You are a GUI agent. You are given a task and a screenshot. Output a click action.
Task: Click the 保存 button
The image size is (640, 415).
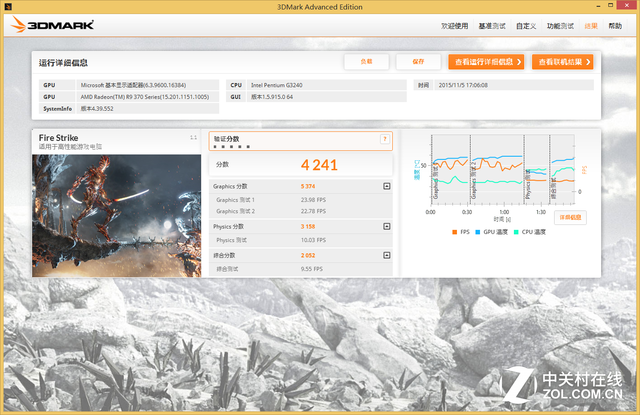pyautogui.click(x=418, y=62)
